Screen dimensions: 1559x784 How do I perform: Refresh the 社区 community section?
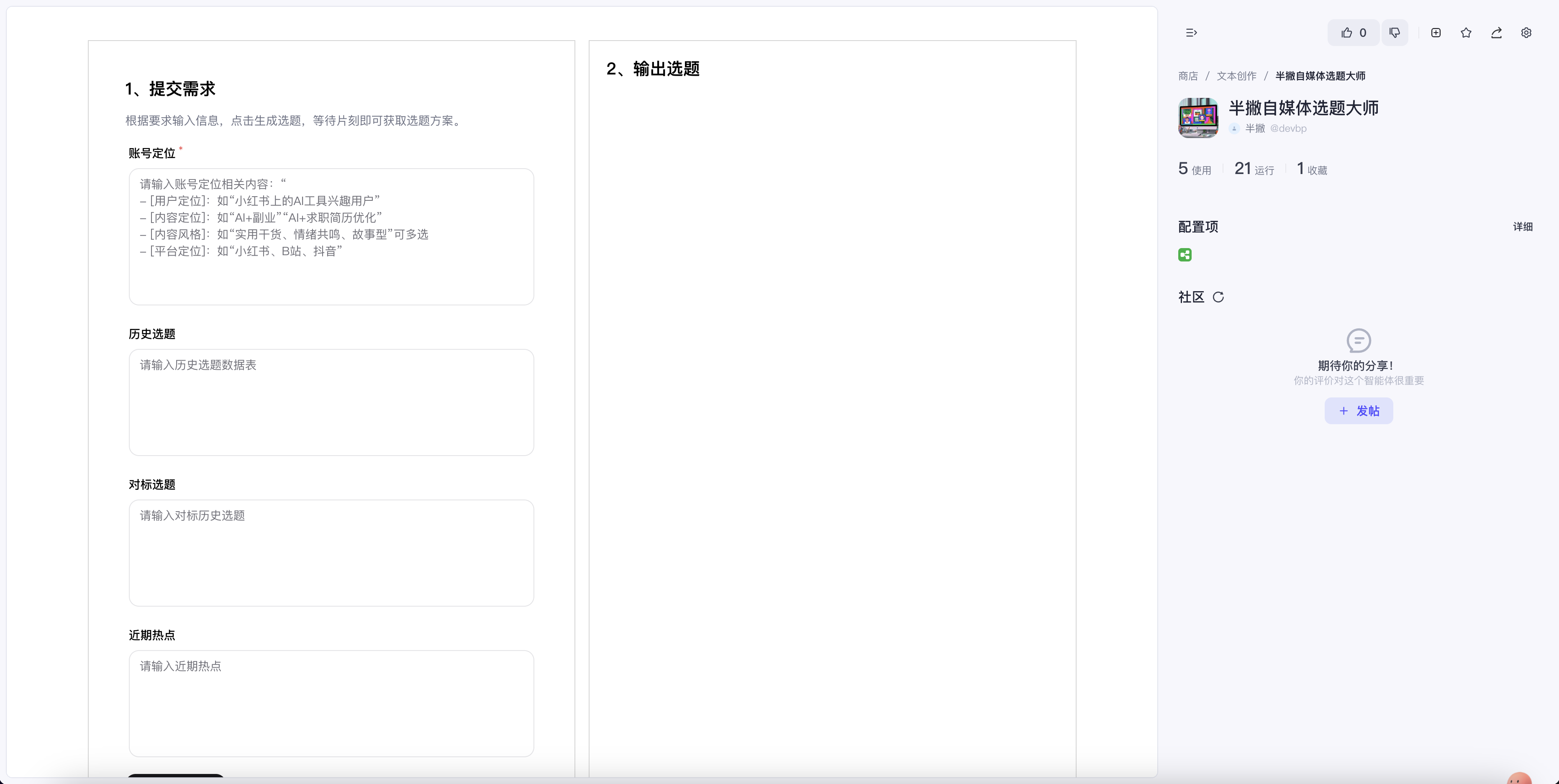coord(1218,297)
